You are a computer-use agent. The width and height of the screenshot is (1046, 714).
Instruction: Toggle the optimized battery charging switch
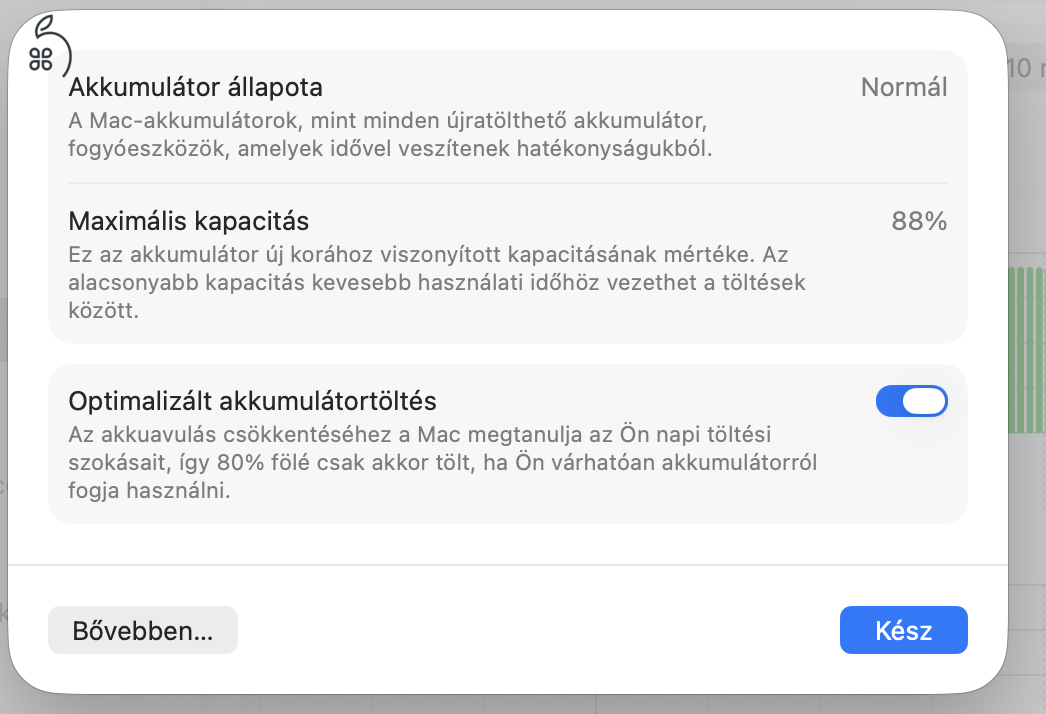[x=911, y=400]
